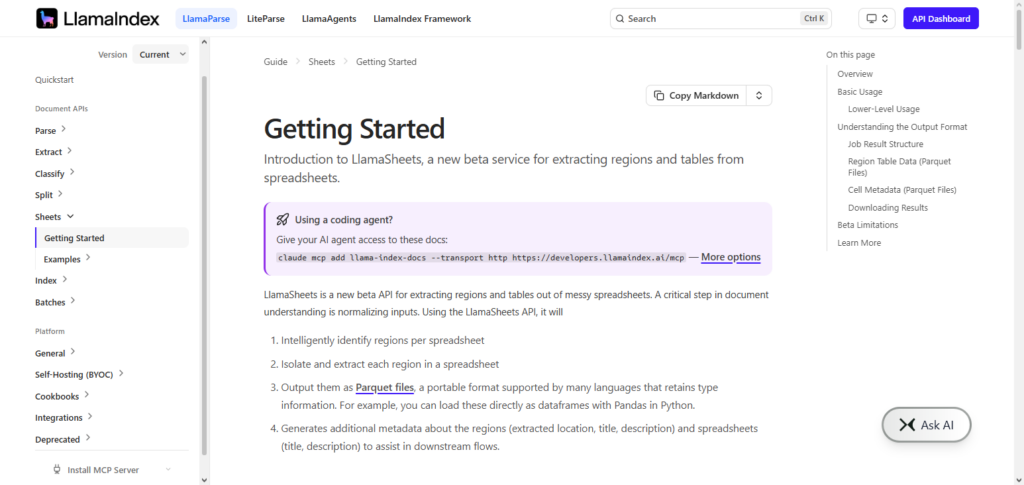This screenshot has height=485, width=1024.
Task: Jump to Lower-Level Usage section
Action: click(884, 110)
